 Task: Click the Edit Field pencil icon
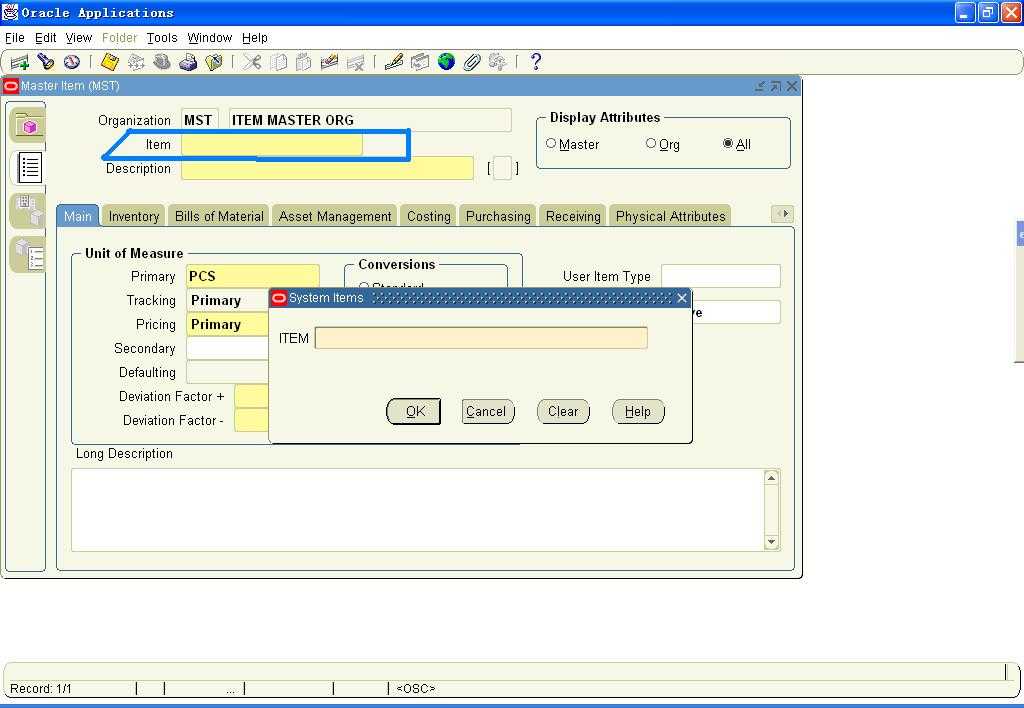point(394,62)
